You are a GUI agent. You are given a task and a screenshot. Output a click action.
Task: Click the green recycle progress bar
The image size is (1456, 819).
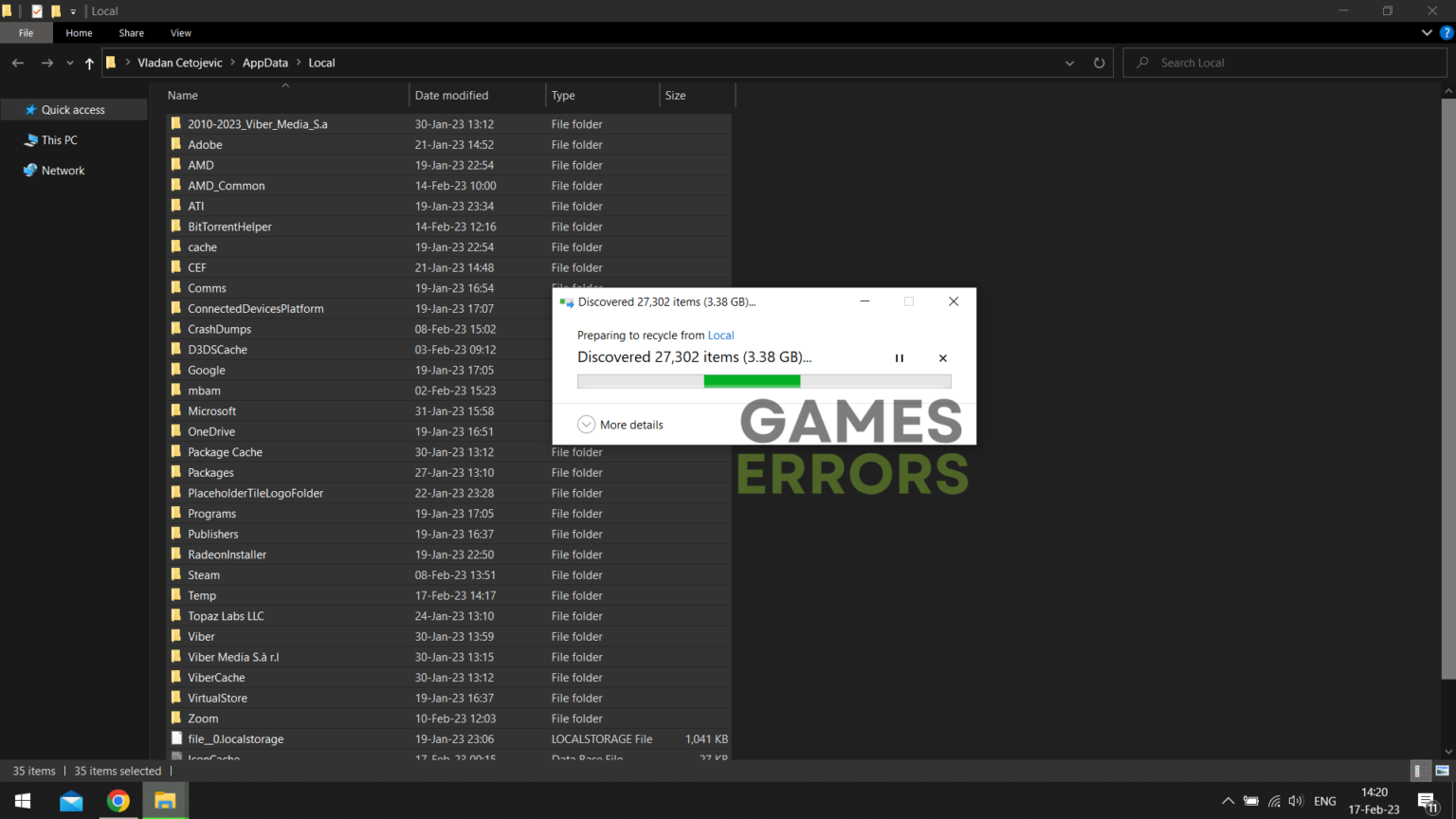[752, 380]
